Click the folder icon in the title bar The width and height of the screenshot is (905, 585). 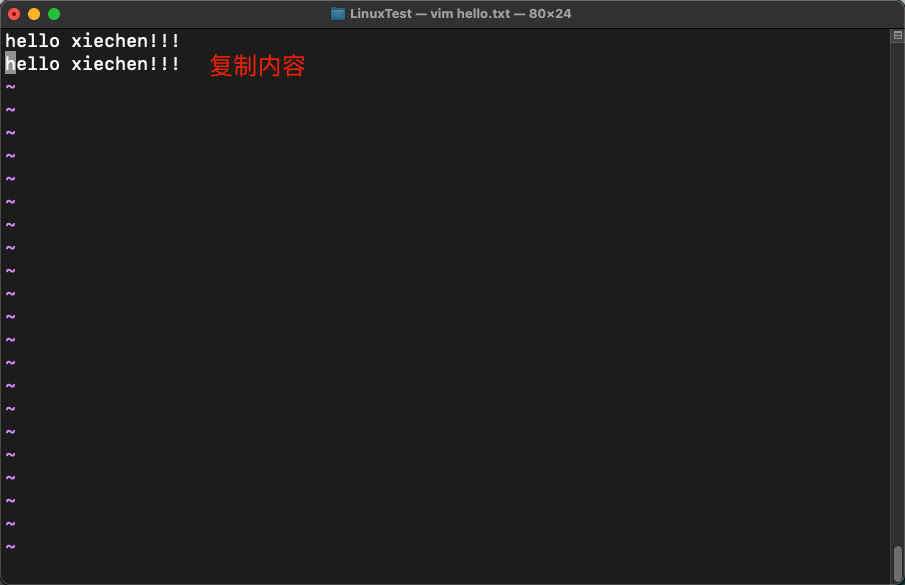pyautogui.click(x=338, y=14)
